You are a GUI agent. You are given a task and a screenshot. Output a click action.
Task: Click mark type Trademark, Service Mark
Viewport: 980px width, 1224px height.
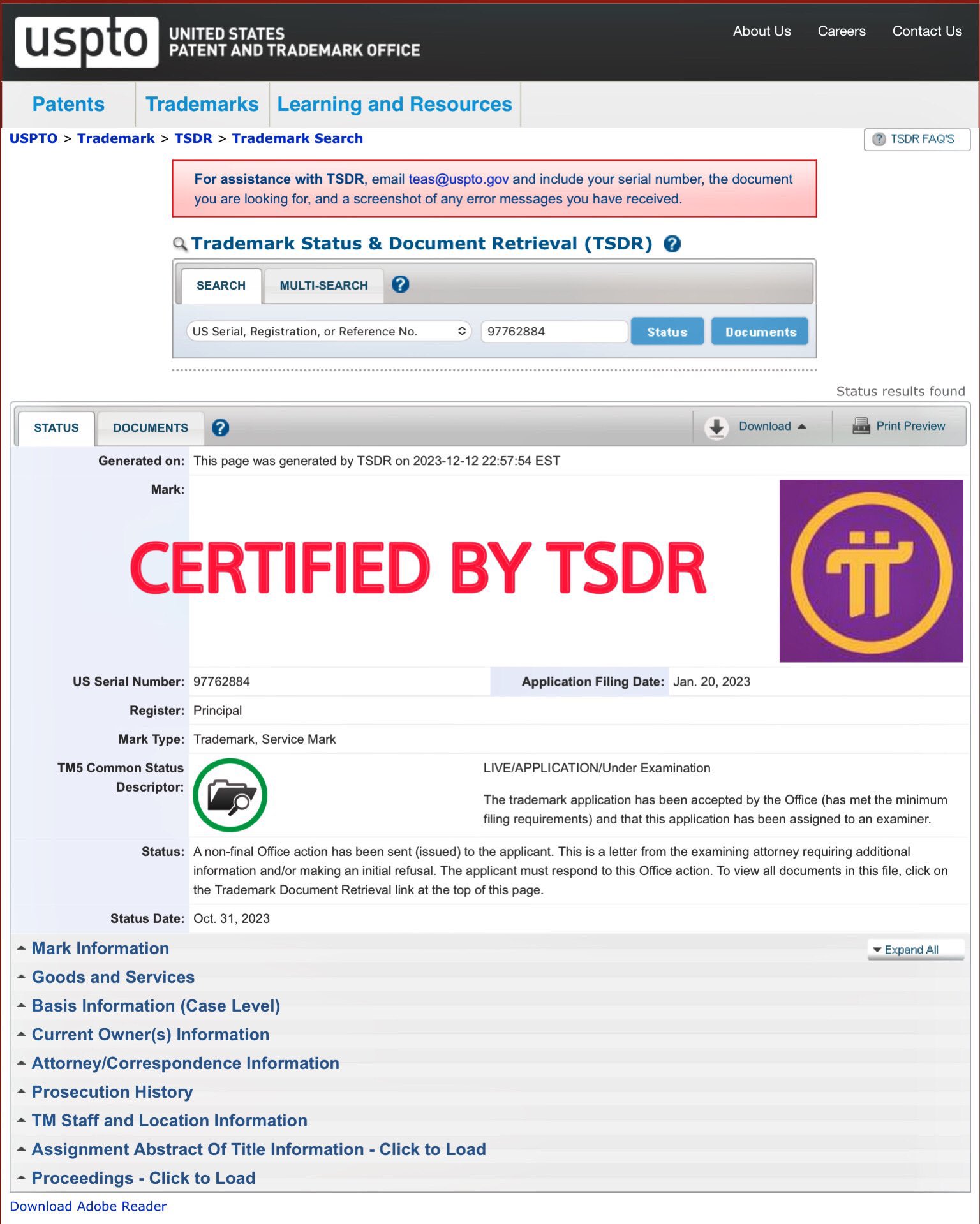pos(265,739)
